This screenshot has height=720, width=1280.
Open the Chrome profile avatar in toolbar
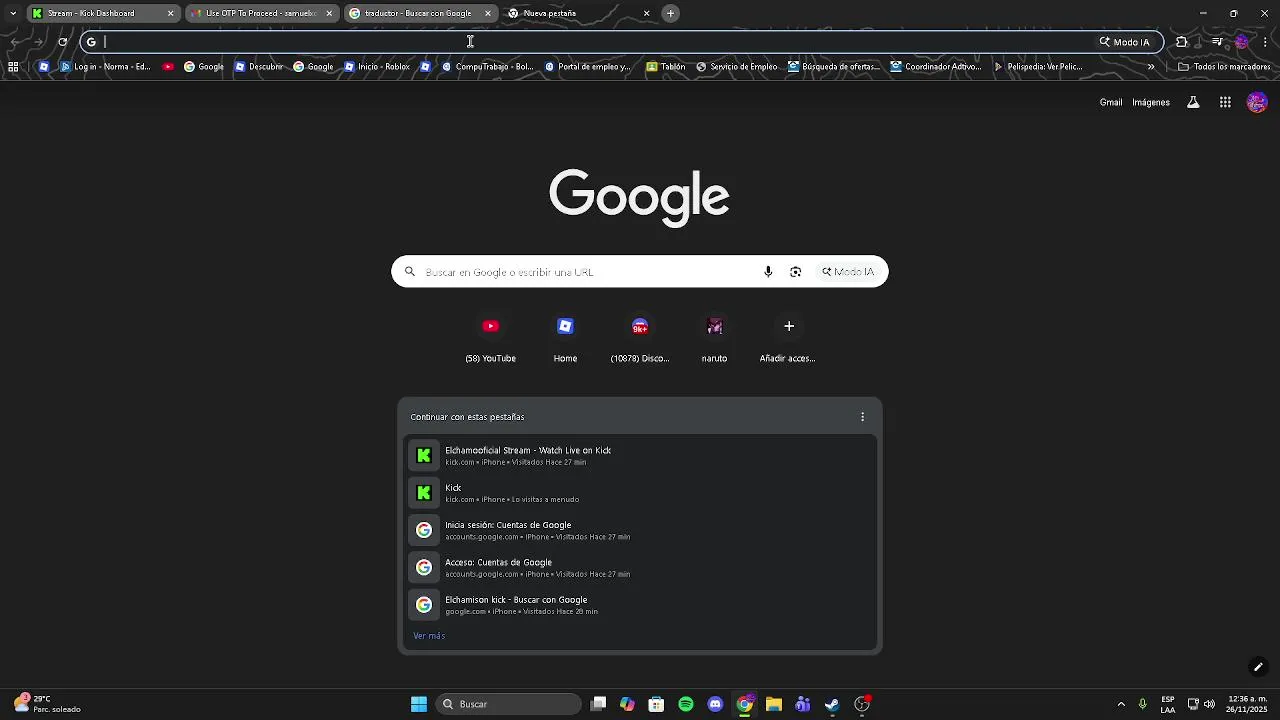pyautogui.click(x=1242, y=42)
